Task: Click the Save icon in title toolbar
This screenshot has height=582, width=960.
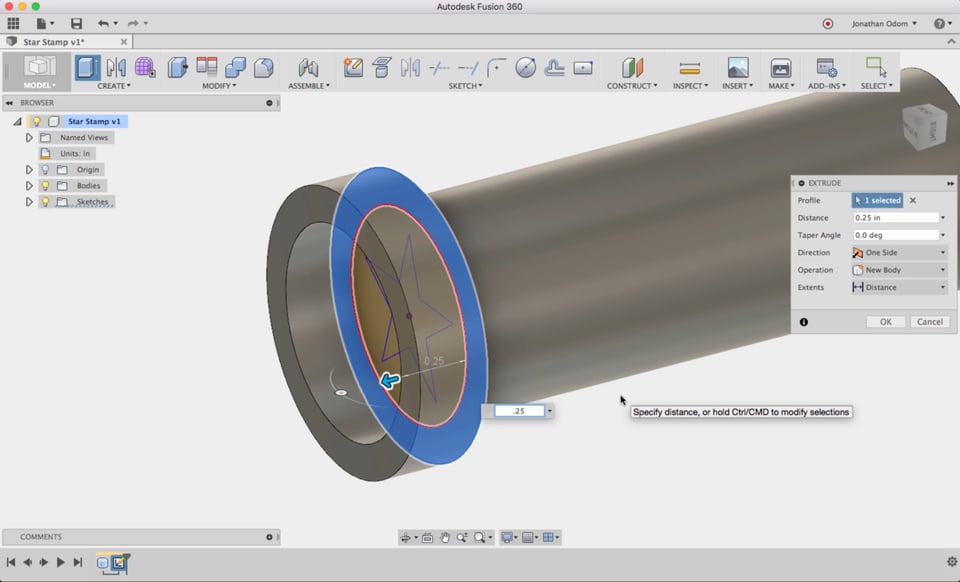Action: click(x=77, y=23)
